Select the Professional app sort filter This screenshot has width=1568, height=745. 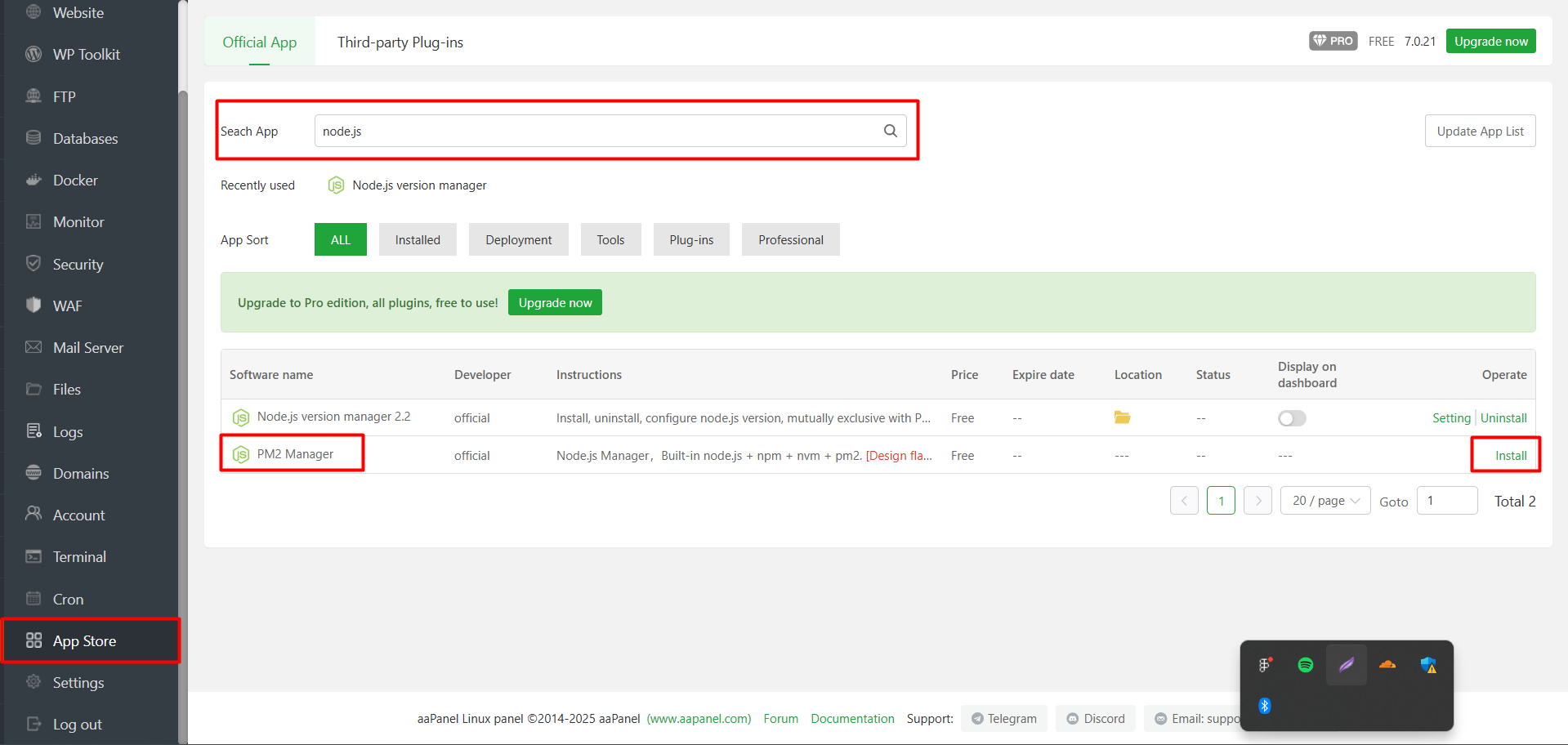coord(790,239)
